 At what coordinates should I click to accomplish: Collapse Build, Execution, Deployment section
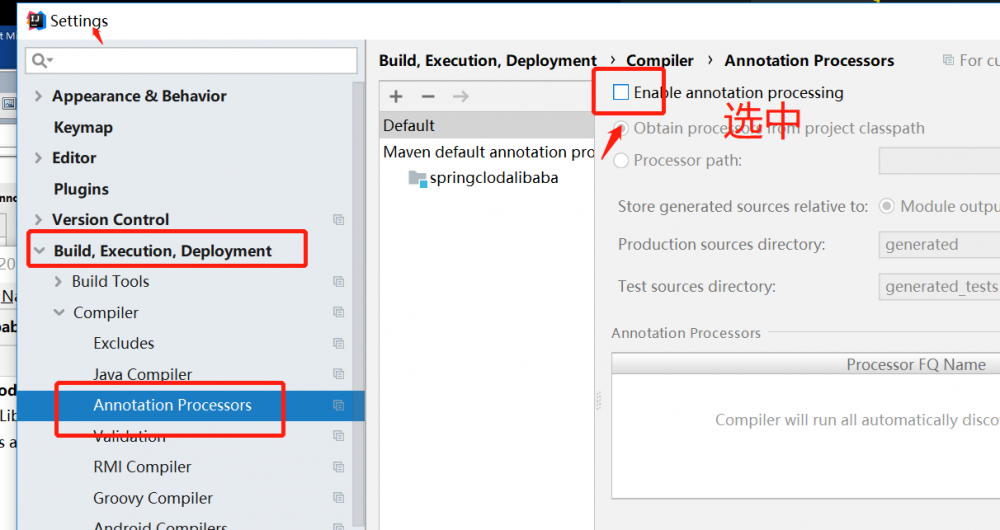point(39,251)
